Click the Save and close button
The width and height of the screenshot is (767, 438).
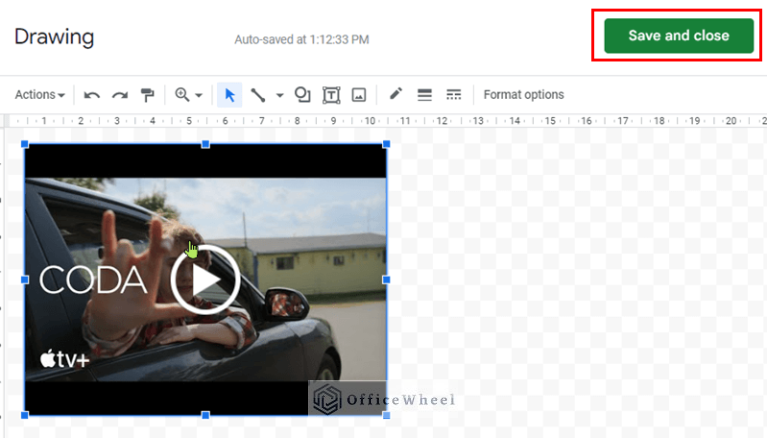[678, 36]
